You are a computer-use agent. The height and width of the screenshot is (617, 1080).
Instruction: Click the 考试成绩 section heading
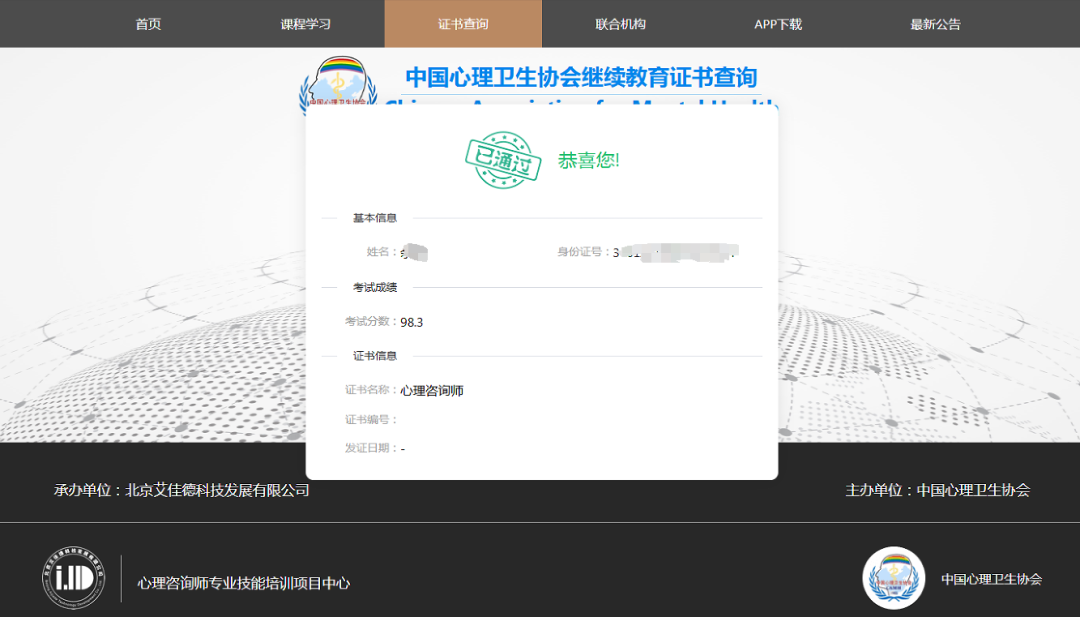pyautogui.click(x=375, y=287)
